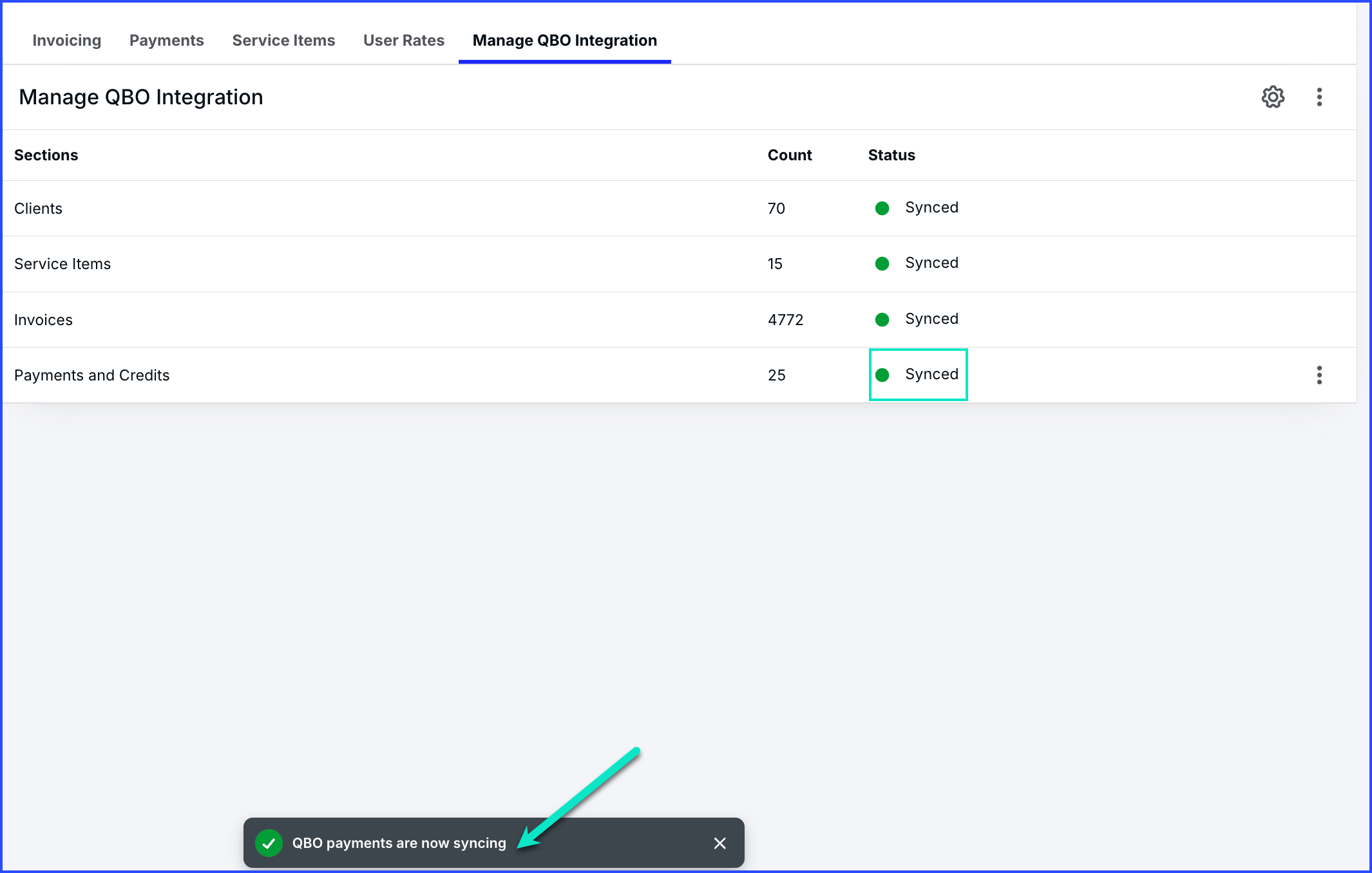Open Payments and Credits row options menu
Image resolution: width=1372 pixels, height=873 pixels.
1319,375
